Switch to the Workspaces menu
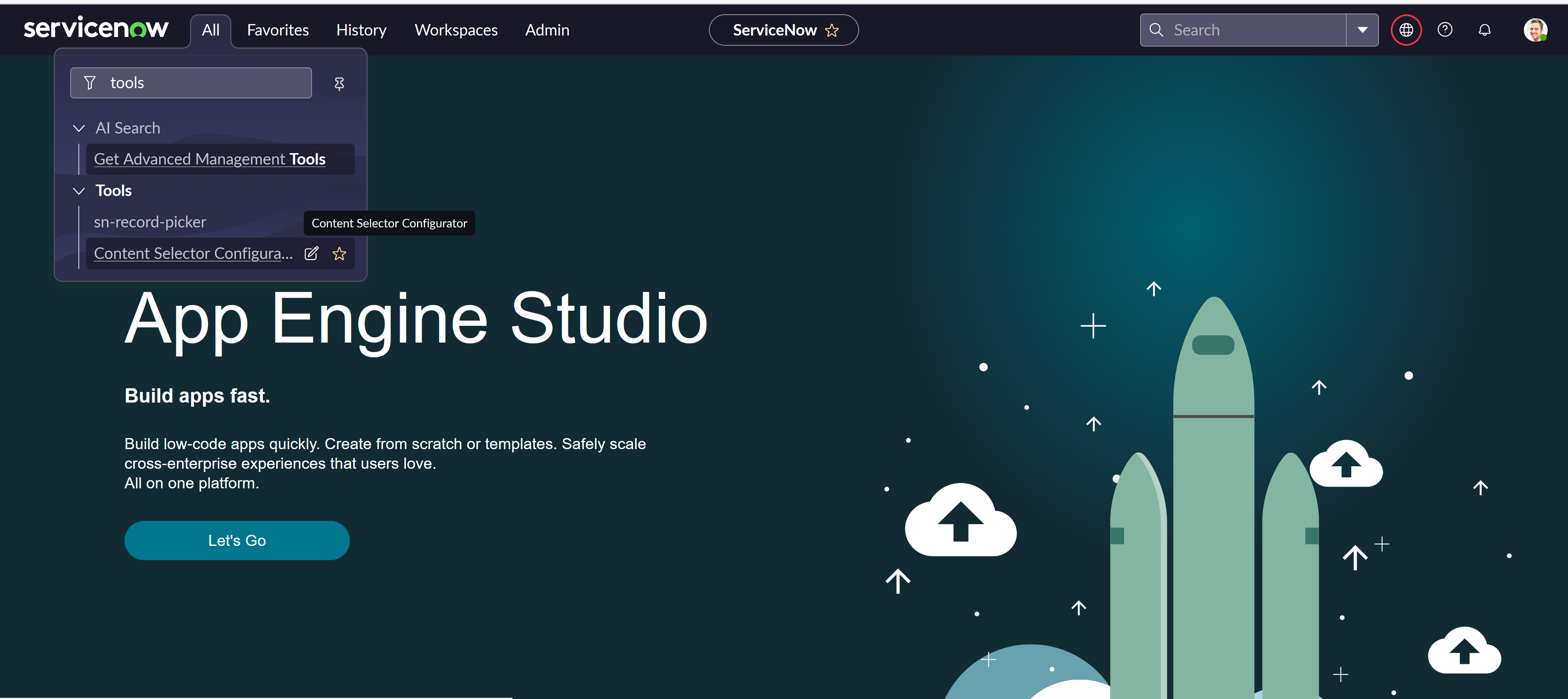 [455, 30]
